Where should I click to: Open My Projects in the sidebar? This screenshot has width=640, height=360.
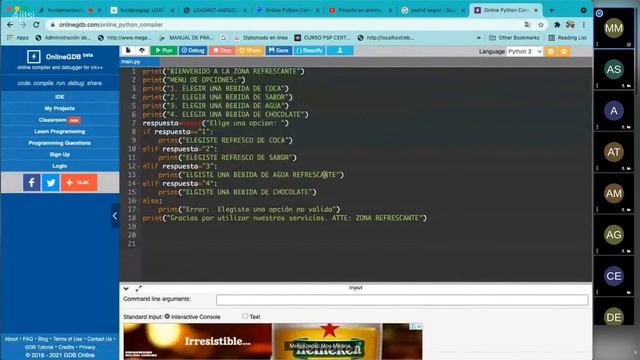pyautogui.click(x=60, y=108)
